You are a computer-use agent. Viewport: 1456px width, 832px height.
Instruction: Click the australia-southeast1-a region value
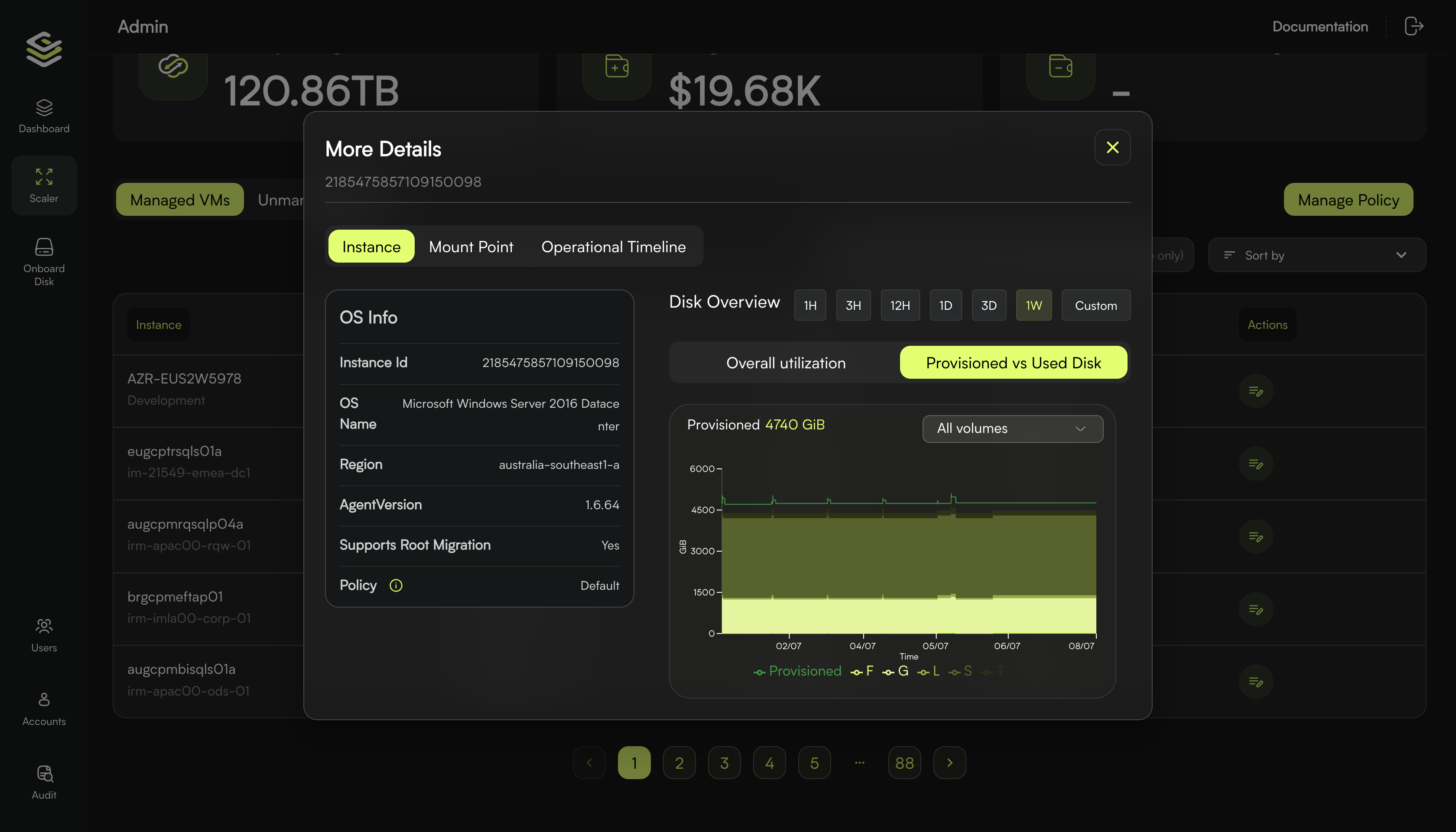point(559,465)
